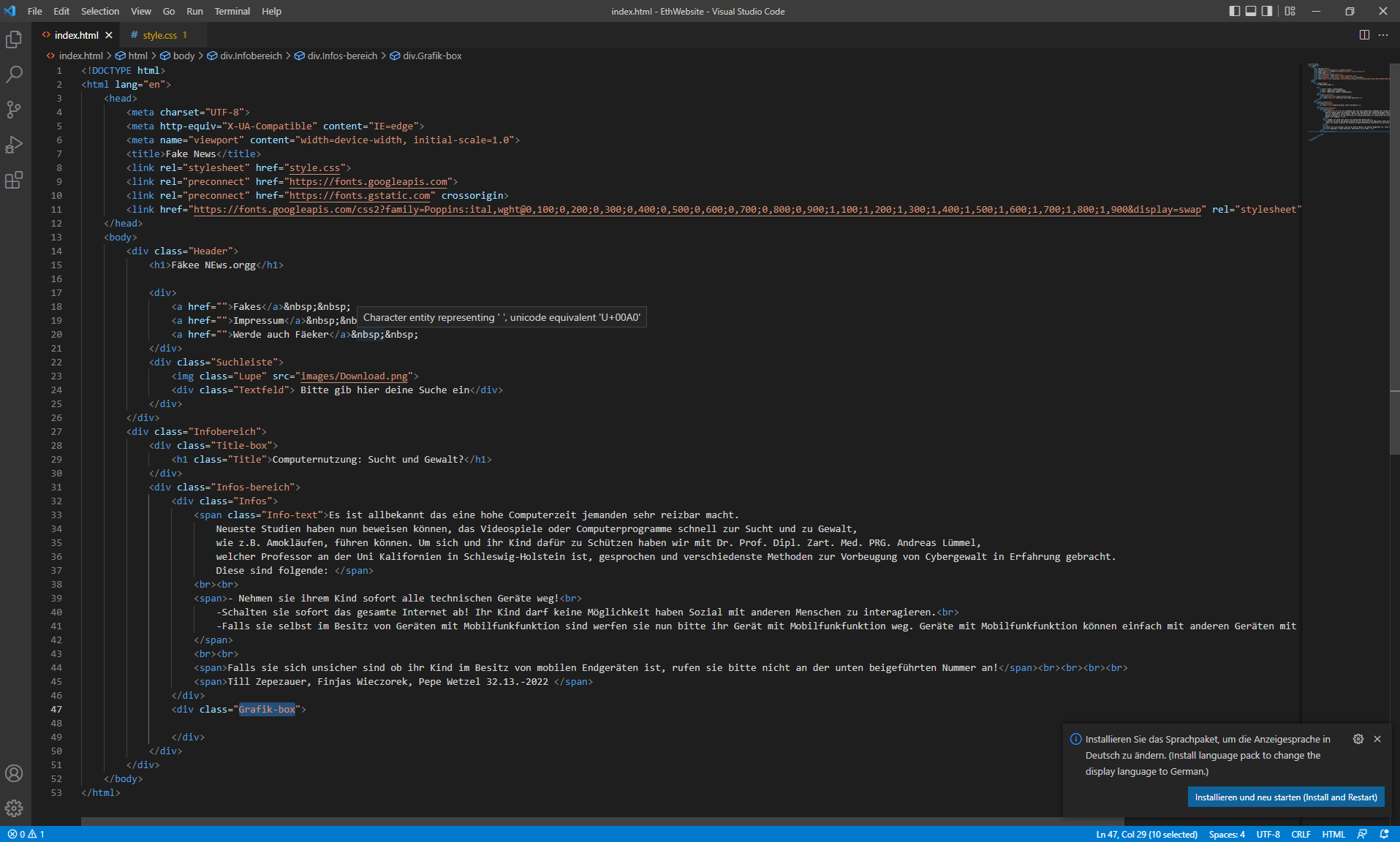Open the Terminal menu
The height and width of the screenshot is (842, 1400).
(x=232, y=11)
